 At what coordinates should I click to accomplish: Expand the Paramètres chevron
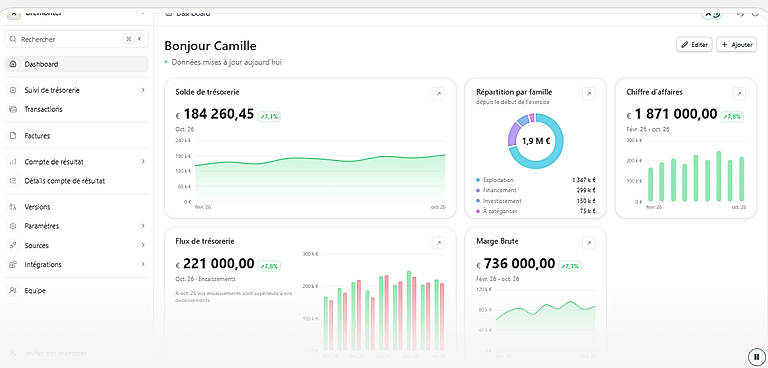coord(143,226)
